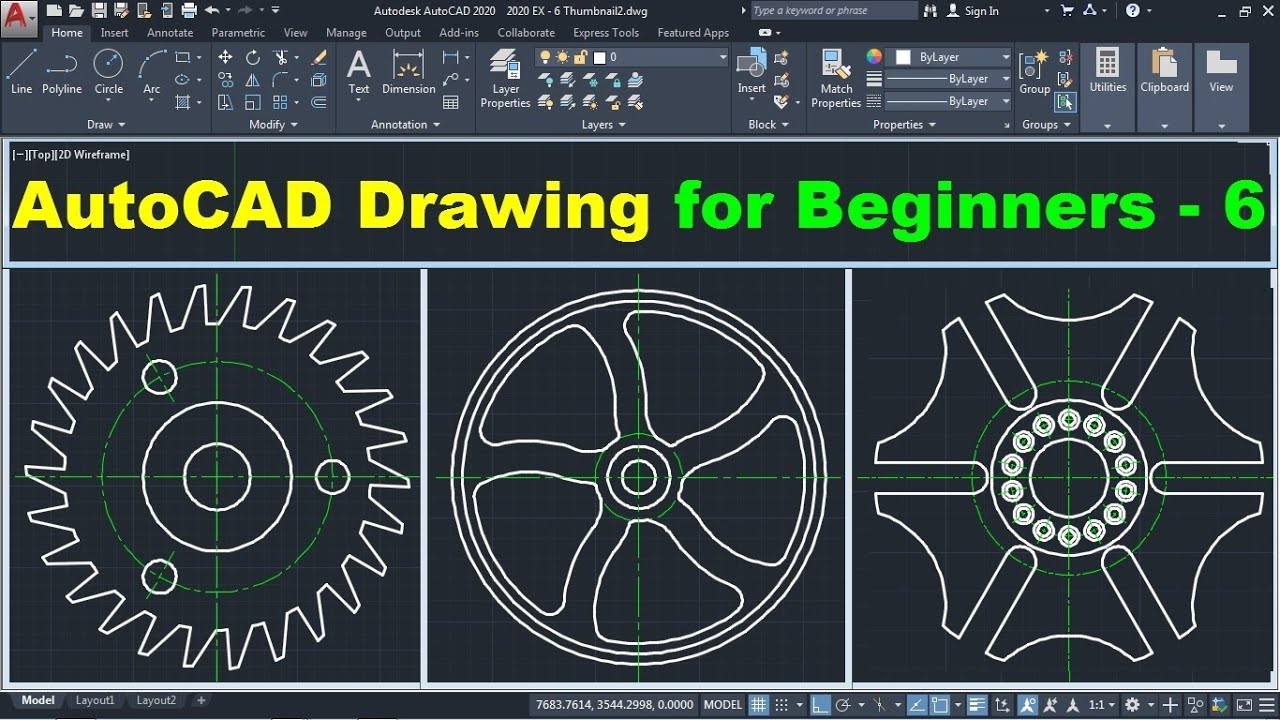
Task: Open the ByLayer linetype dropdown
Action: (1006, 101)
